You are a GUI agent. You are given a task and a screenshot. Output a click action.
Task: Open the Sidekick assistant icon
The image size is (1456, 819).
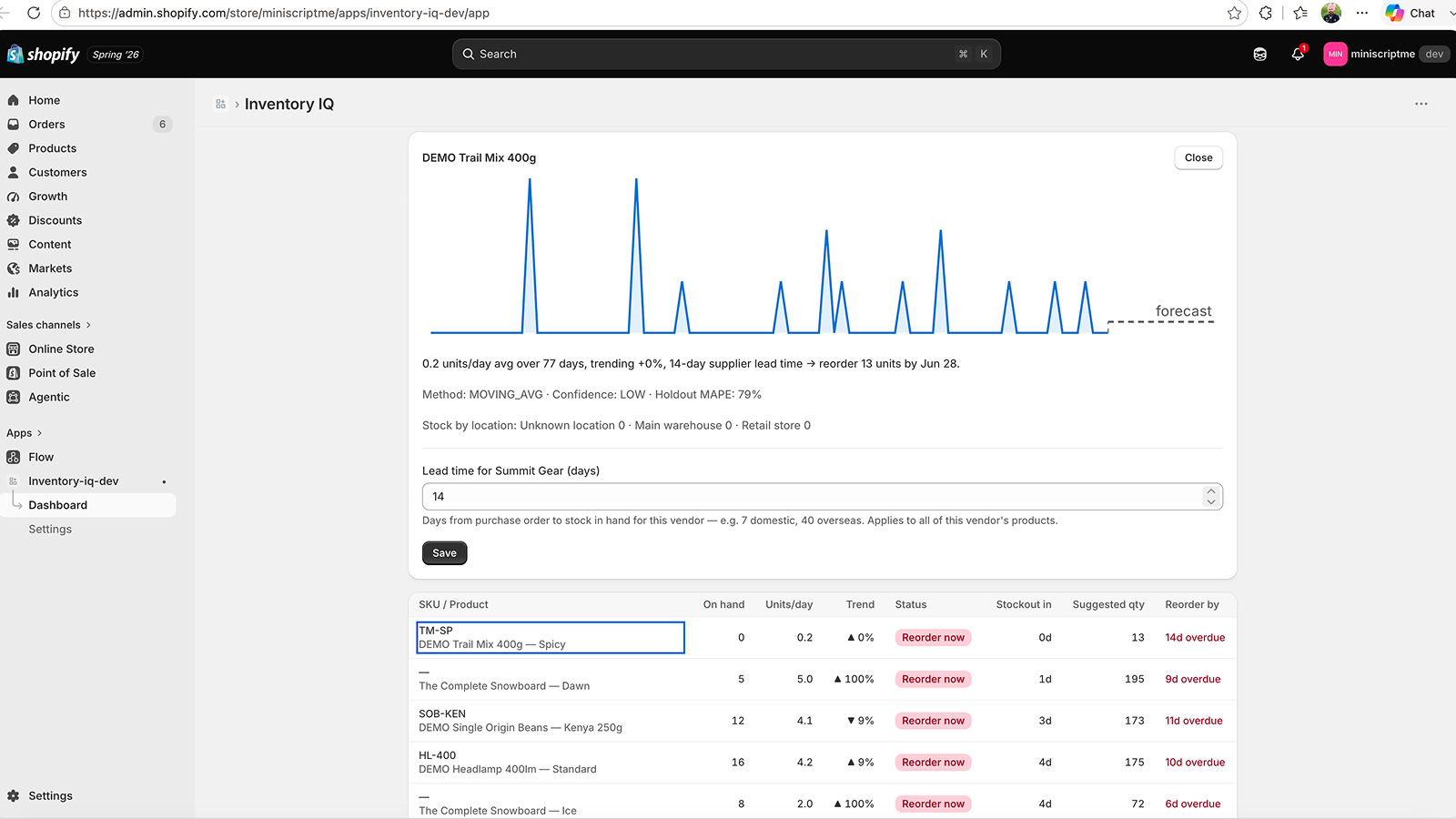click(x=1260, y=55)
